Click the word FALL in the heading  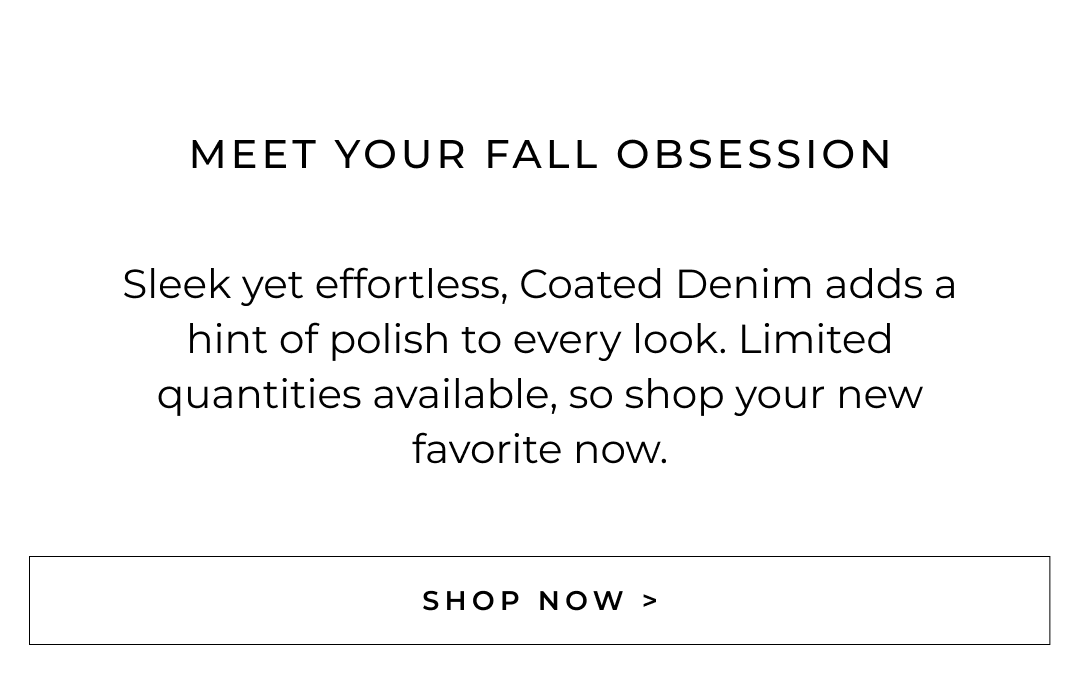[x=541, y=154]
